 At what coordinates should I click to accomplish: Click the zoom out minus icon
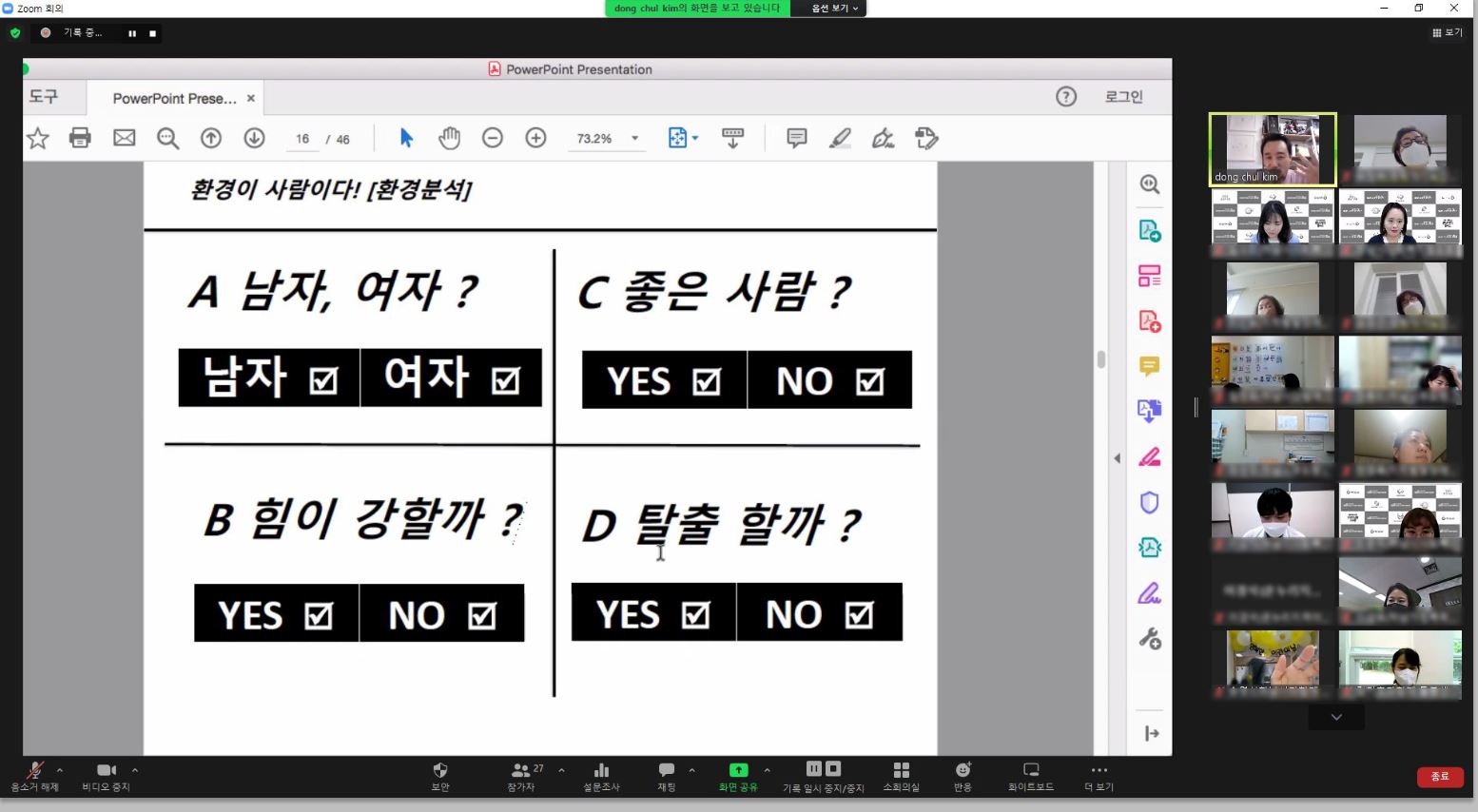[x=492, y=138]
